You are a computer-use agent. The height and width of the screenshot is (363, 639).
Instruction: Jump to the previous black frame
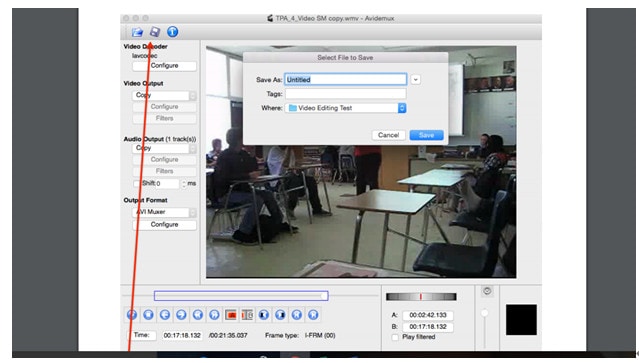(x=264, y=315)
